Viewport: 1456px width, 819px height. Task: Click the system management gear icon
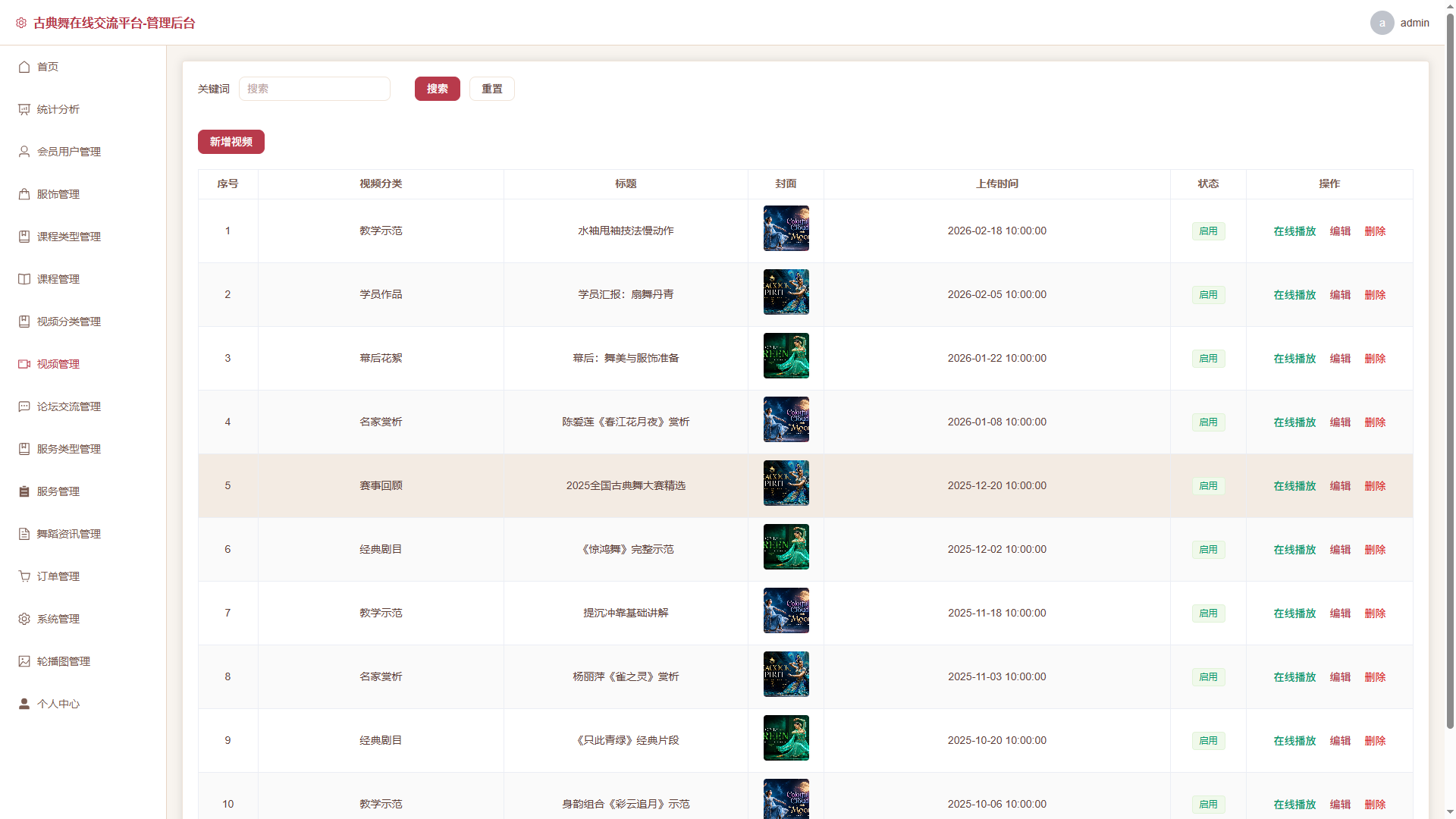click(x=24, y=619)
